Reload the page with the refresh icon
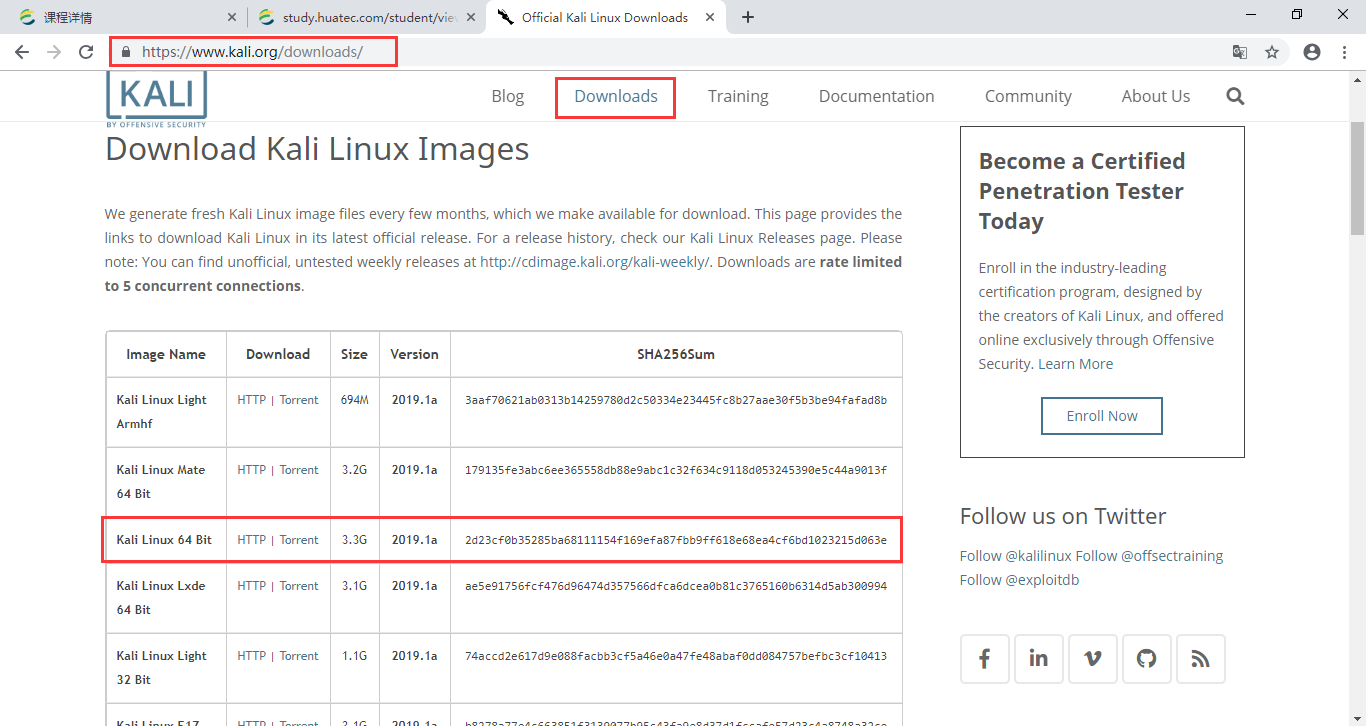The height and width of the screenshot is (726, 1366). [86, 51]
